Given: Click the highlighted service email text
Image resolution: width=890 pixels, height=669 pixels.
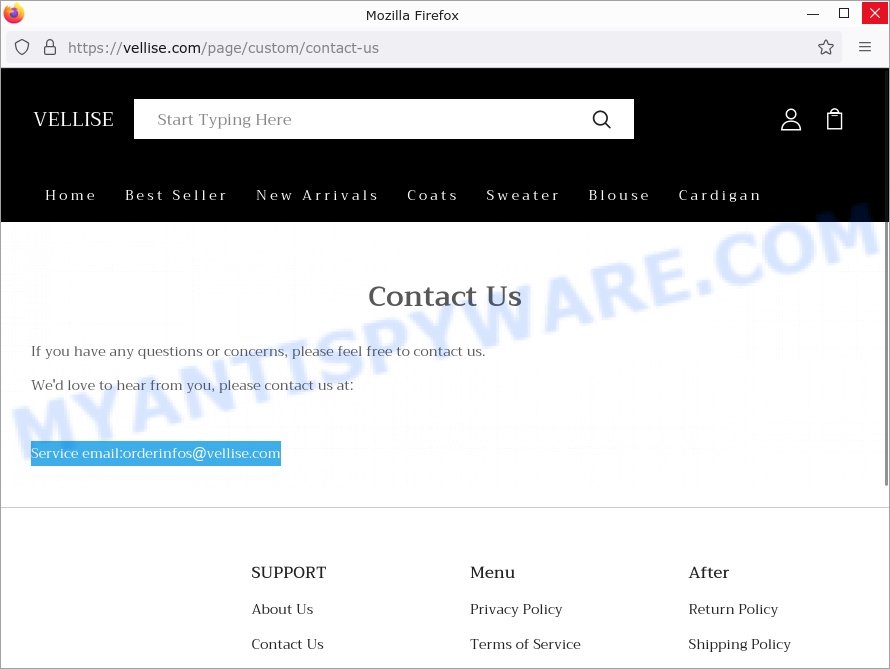Looking at the screenshot, I should click(x=156, y=453).
